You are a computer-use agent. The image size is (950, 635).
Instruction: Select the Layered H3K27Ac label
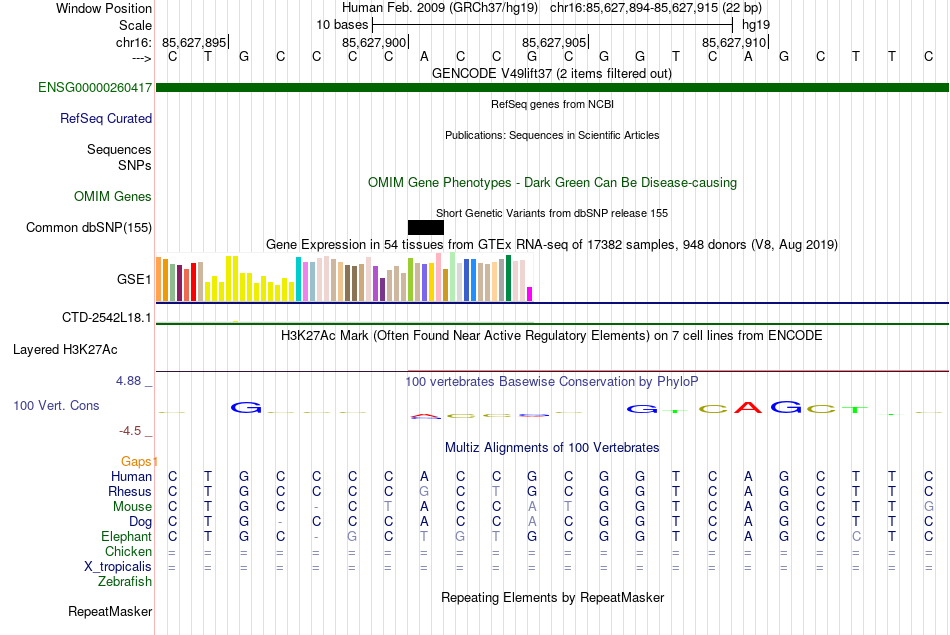point(65,350)
